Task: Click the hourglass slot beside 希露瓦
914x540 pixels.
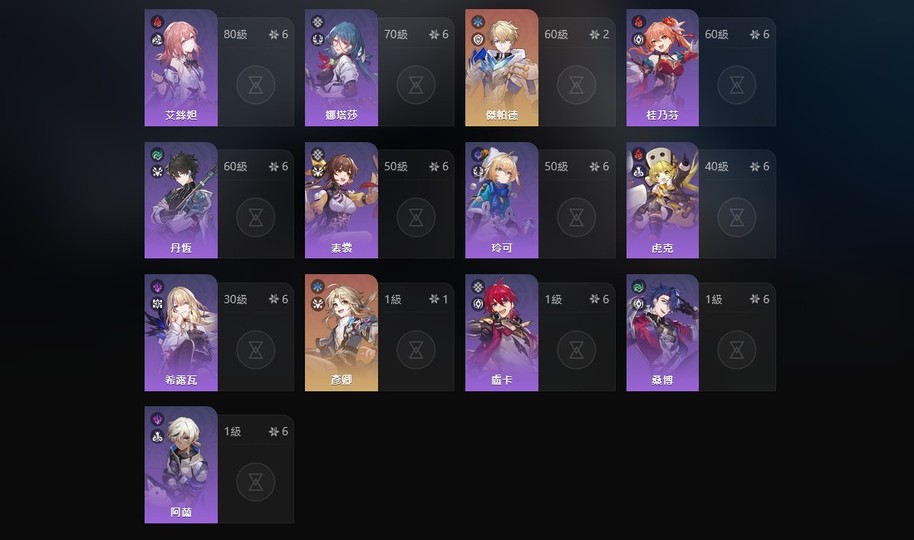Action: 255,350
